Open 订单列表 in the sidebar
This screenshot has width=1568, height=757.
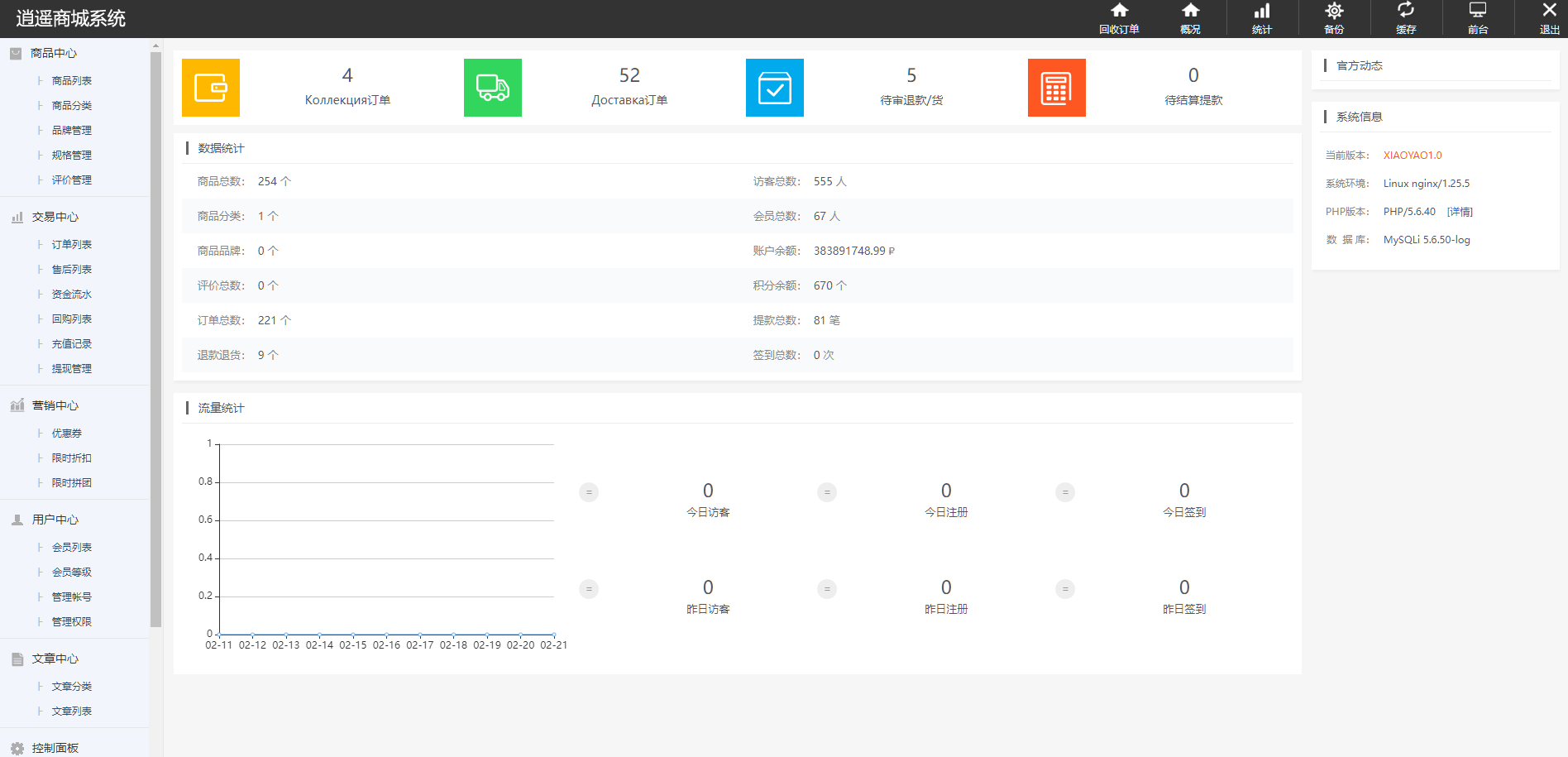[72, 245]
